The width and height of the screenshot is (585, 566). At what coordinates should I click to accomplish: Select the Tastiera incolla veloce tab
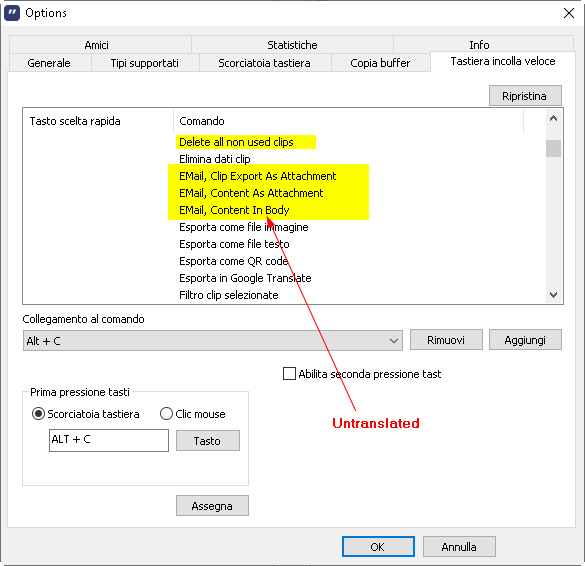[503, 61]
